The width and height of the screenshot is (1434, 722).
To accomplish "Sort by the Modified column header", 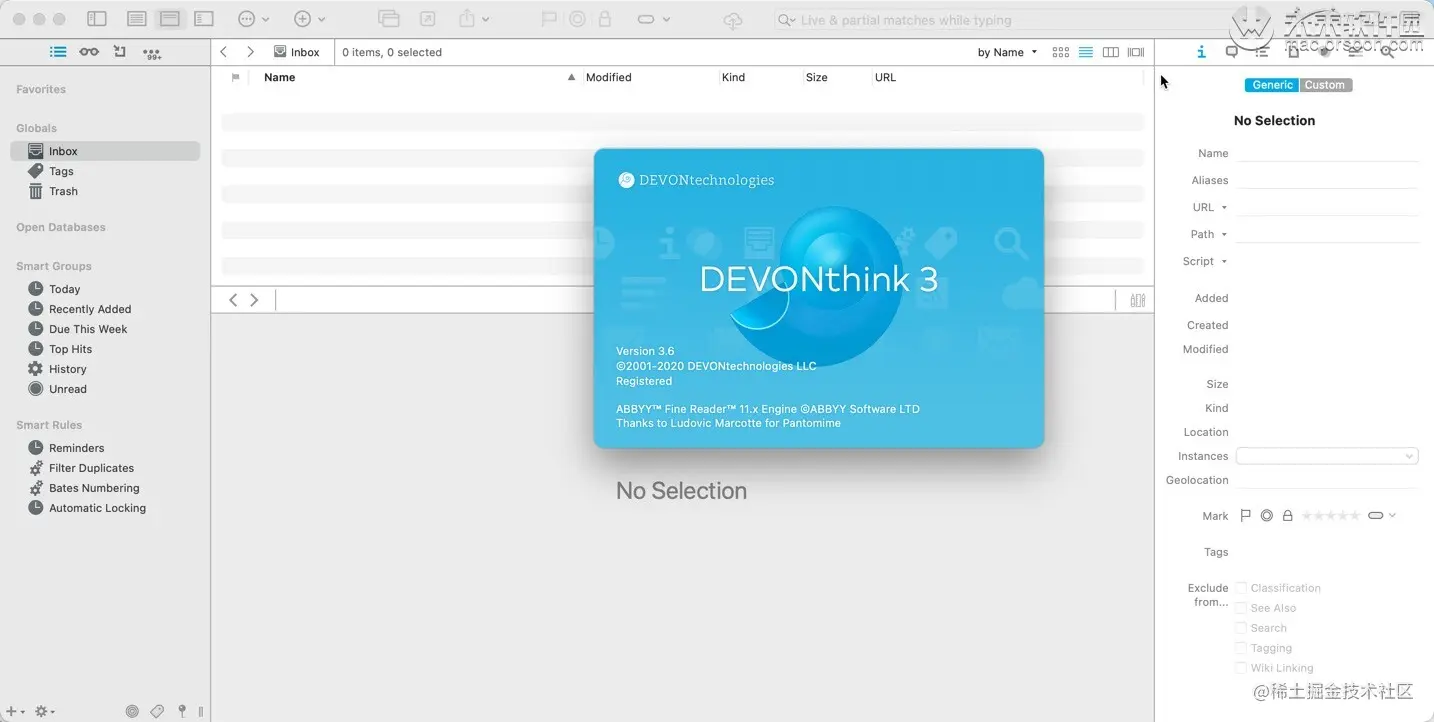I will [608, 77].
